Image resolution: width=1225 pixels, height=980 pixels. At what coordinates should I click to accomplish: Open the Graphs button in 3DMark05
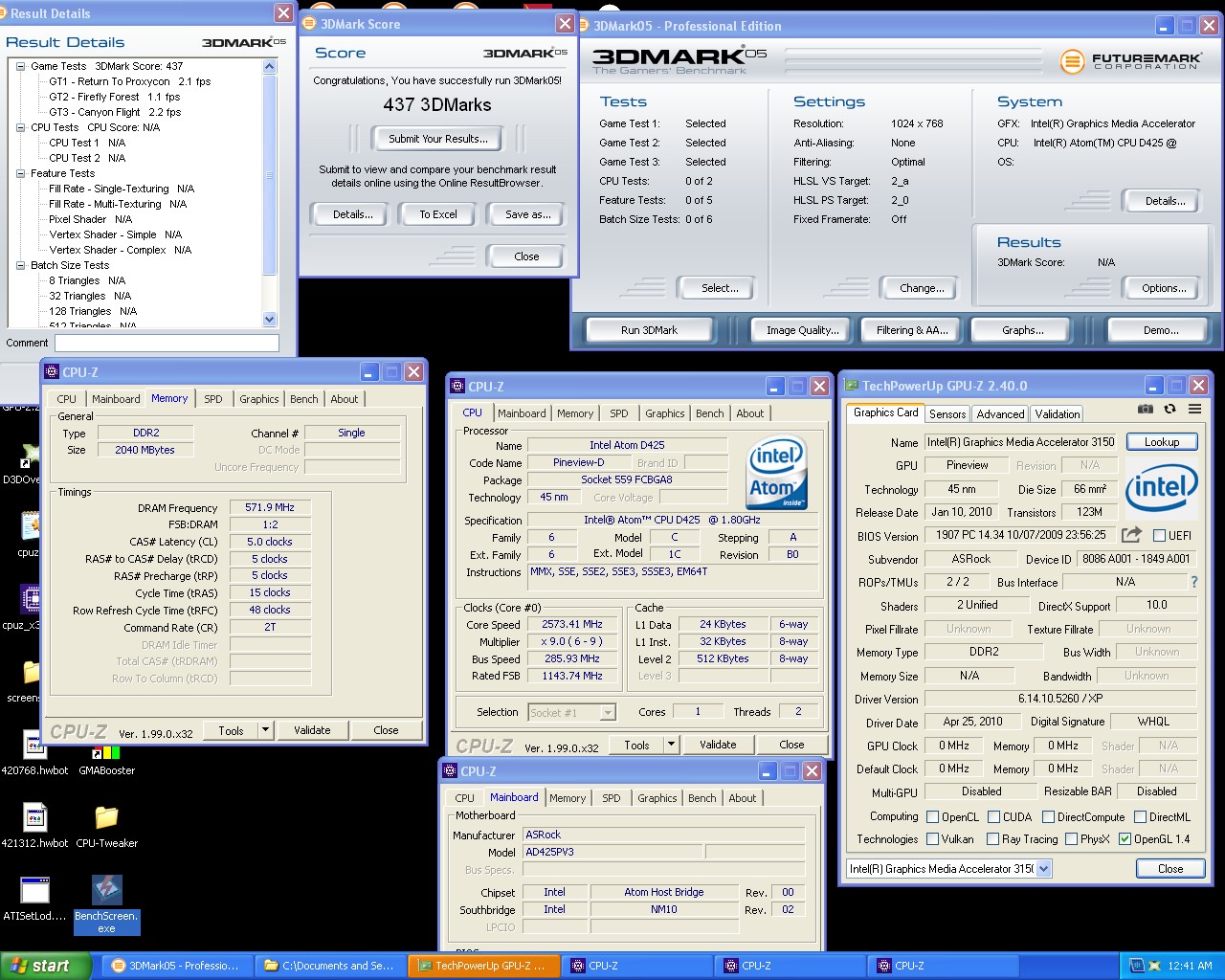point(1023,330)
